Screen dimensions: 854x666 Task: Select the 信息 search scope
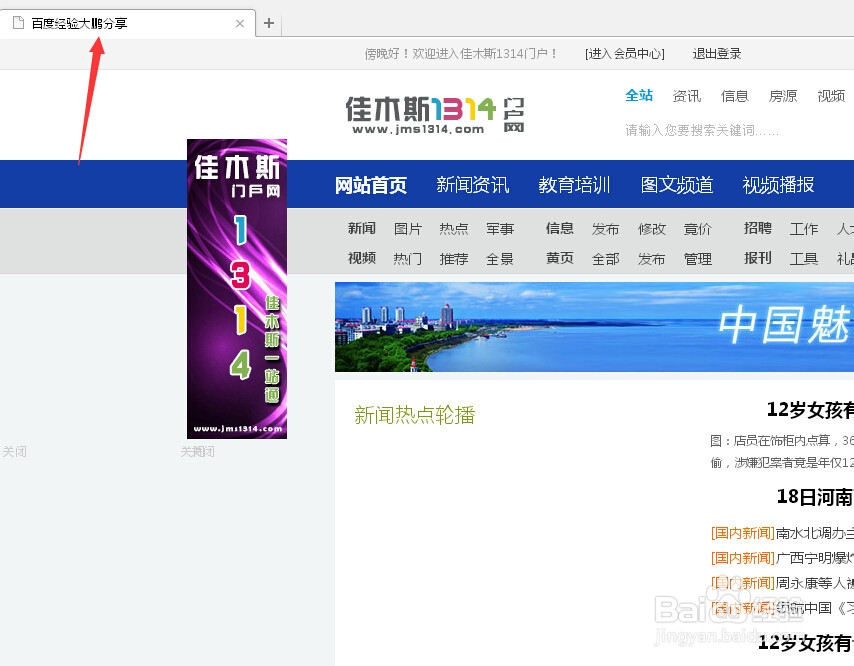(735, 96)
